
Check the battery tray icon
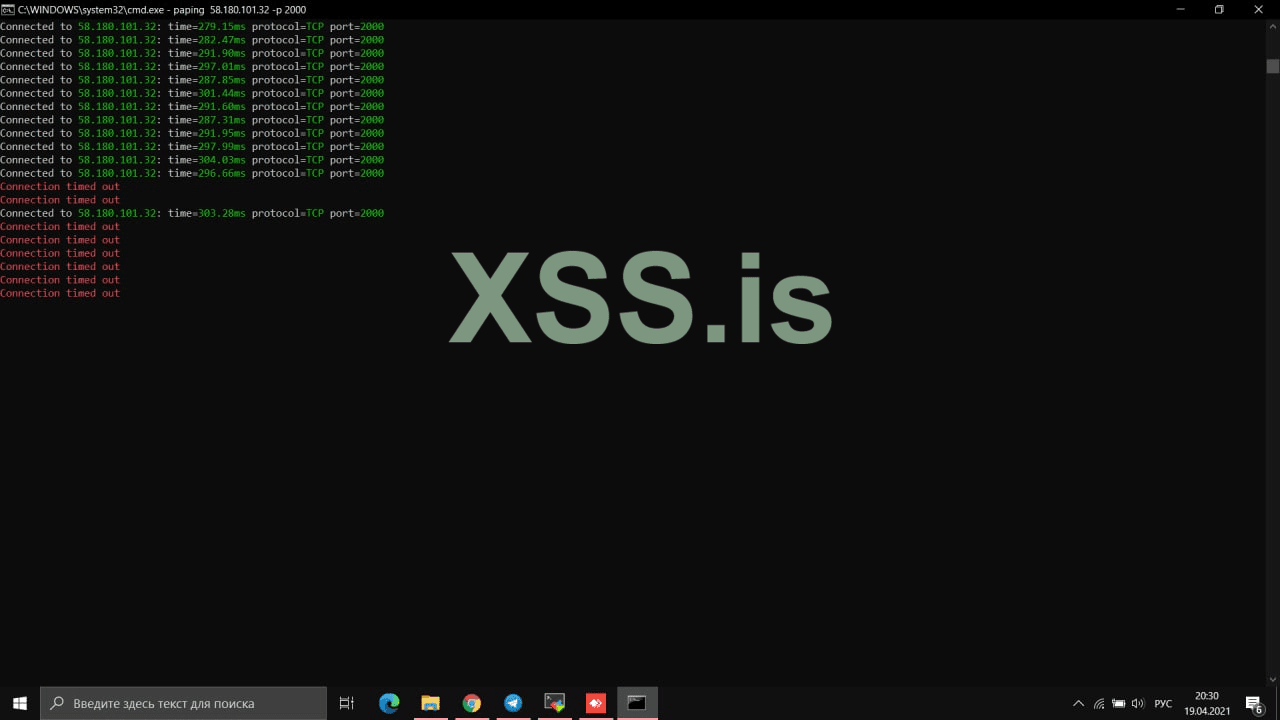tap(1118, 704)
